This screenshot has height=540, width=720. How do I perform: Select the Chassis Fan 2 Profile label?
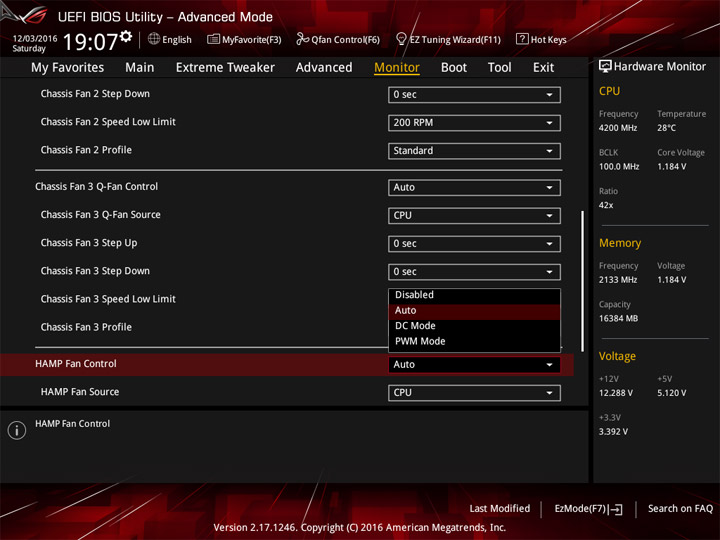(86, 150)
